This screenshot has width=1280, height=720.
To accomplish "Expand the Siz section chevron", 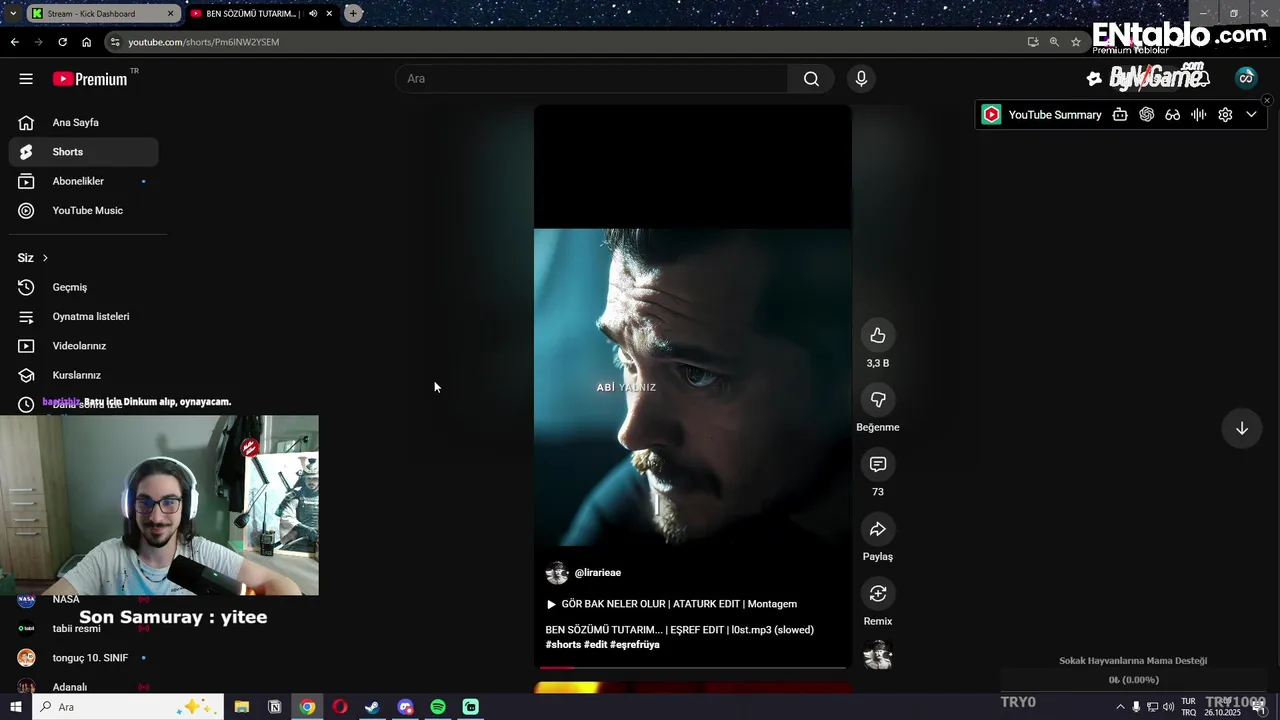I will (x=45, y=258).
